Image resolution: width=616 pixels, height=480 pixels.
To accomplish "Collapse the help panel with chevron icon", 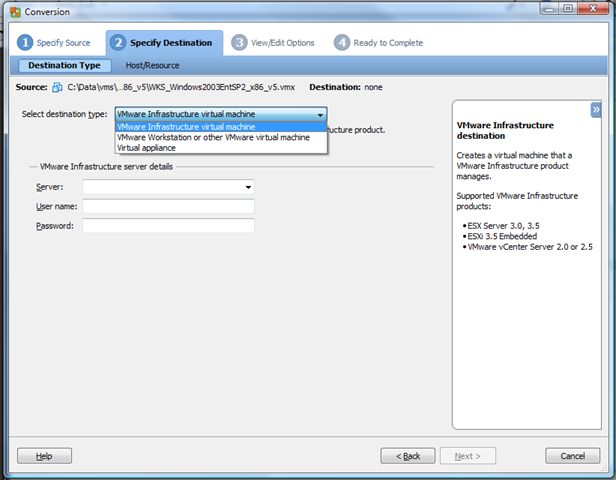I will point(595,109).
